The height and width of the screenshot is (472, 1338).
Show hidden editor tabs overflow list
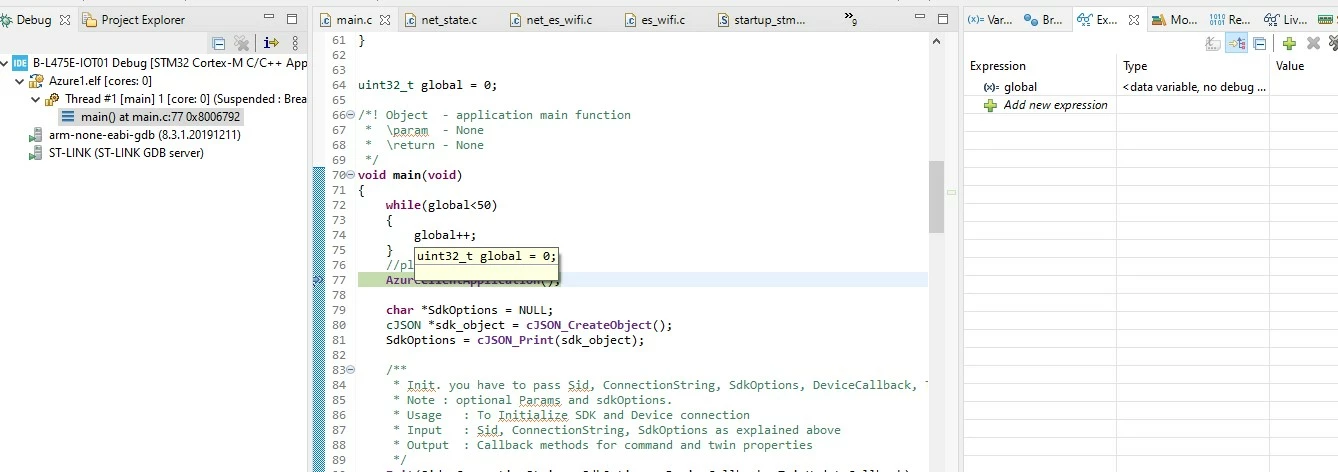coord(851,19)
